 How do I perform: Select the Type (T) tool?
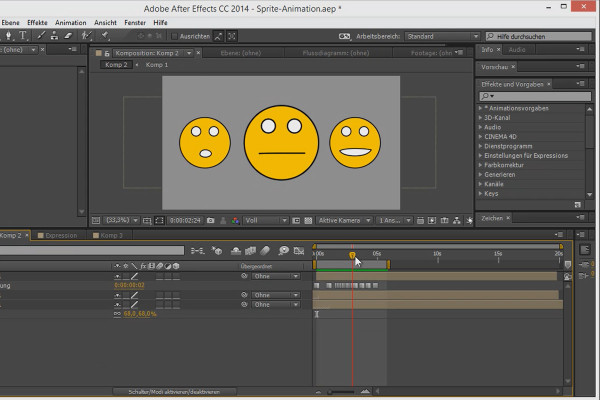23,36
